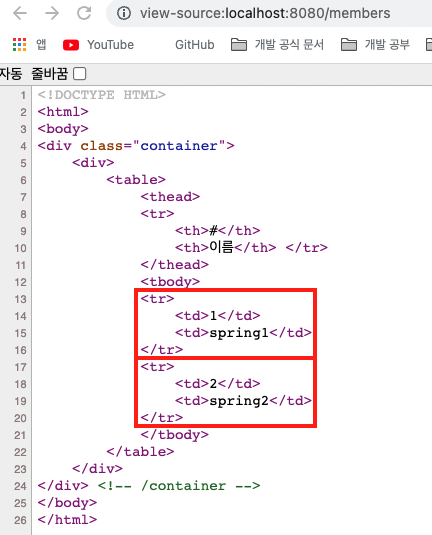Select the <tbody> tag on line 12

tap(170, 282)
